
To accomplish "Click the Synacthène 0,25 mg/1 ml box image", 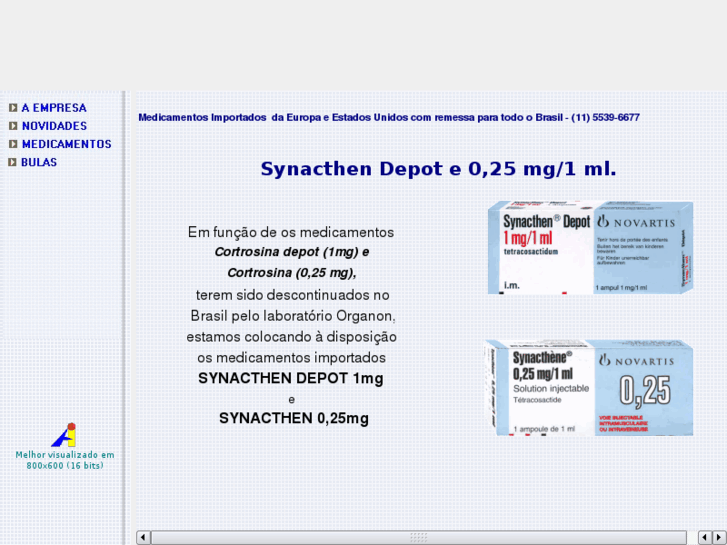I will pos(590,387).
